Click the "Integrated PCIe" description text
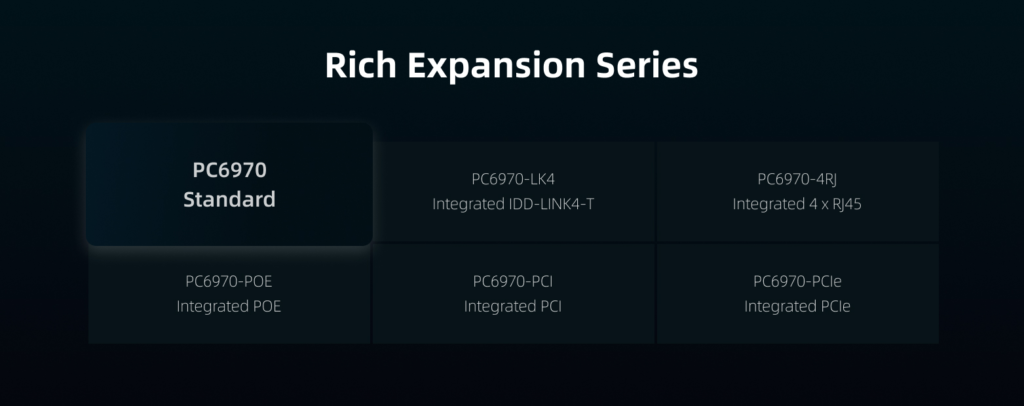This screenshot has height=406, width=1024. pos(797,306)
